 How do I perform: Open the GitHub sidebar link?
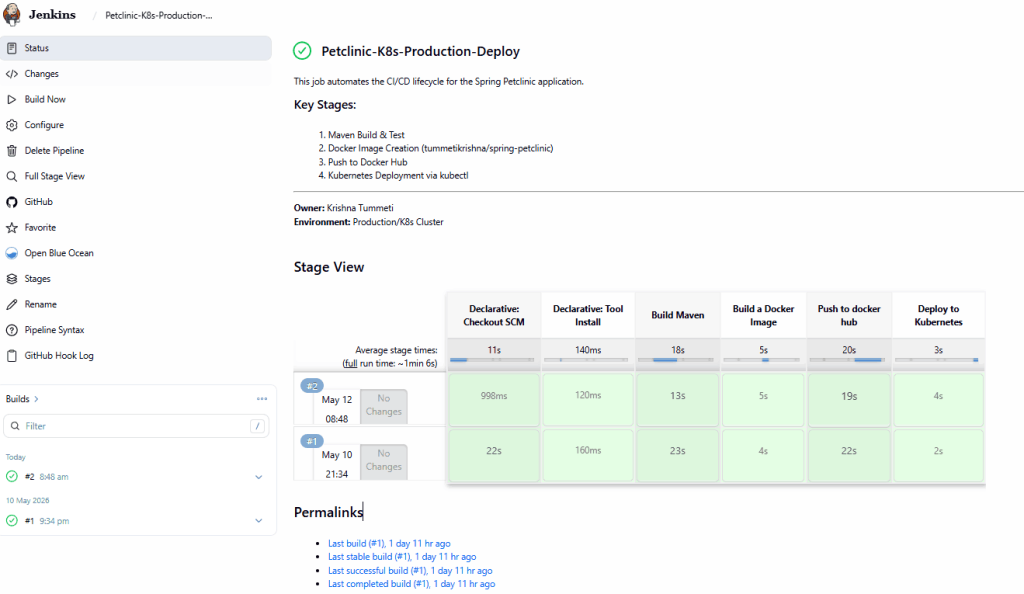pos(136,202)
